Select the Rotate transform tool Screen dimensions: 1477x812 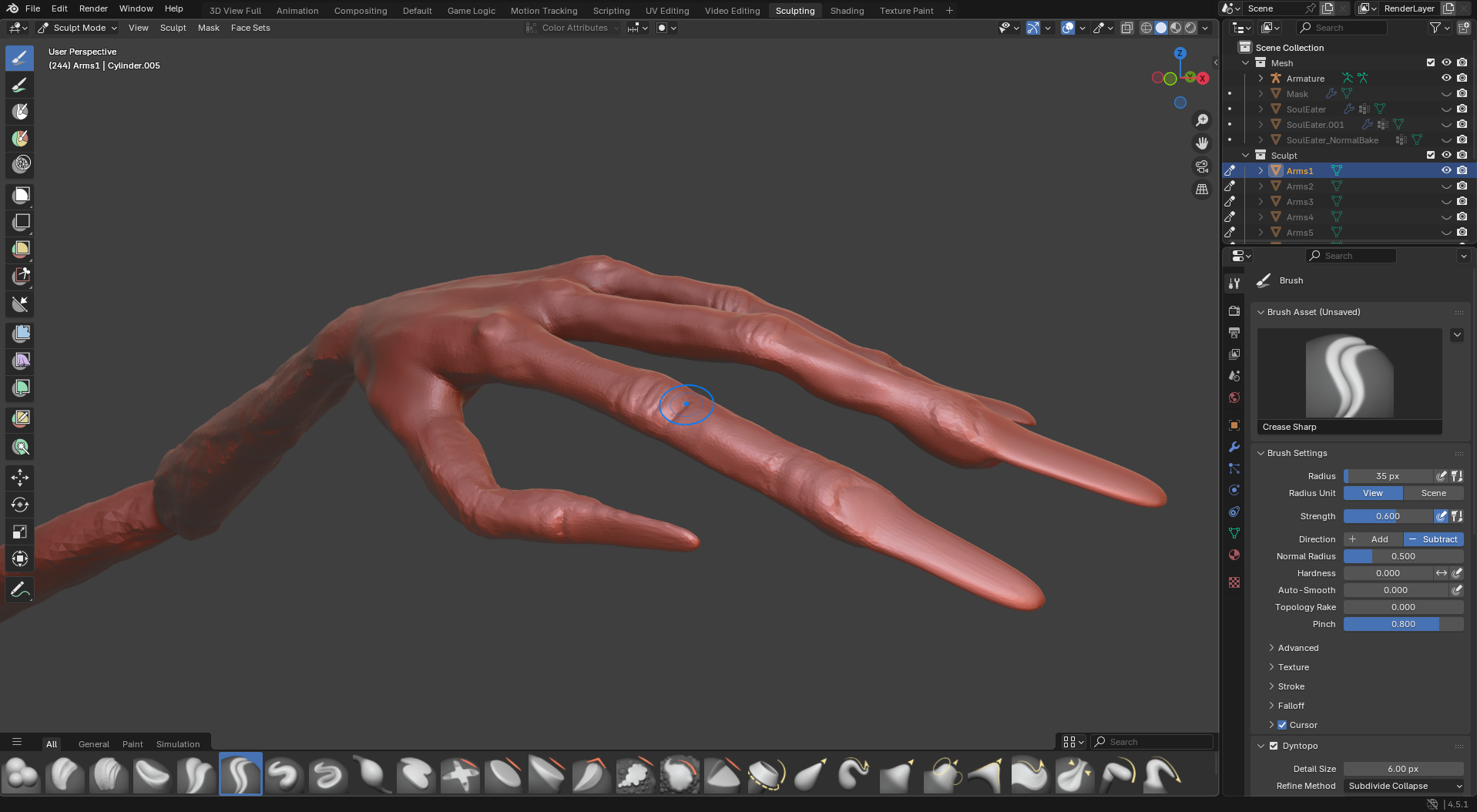click(20, 505)
